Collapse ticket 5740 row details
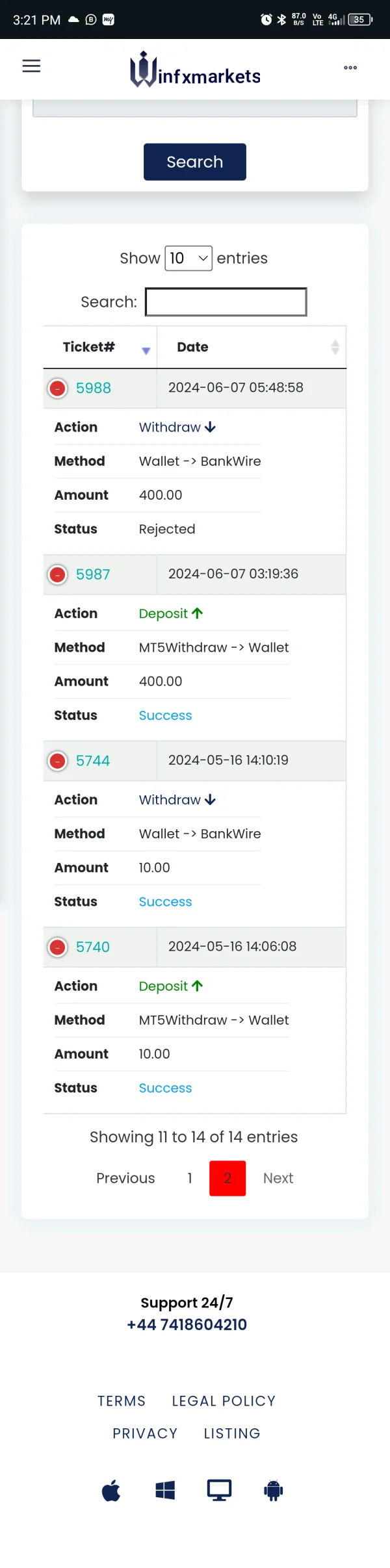The width and height of the screenshot is (390, 1568). (58, 947)
